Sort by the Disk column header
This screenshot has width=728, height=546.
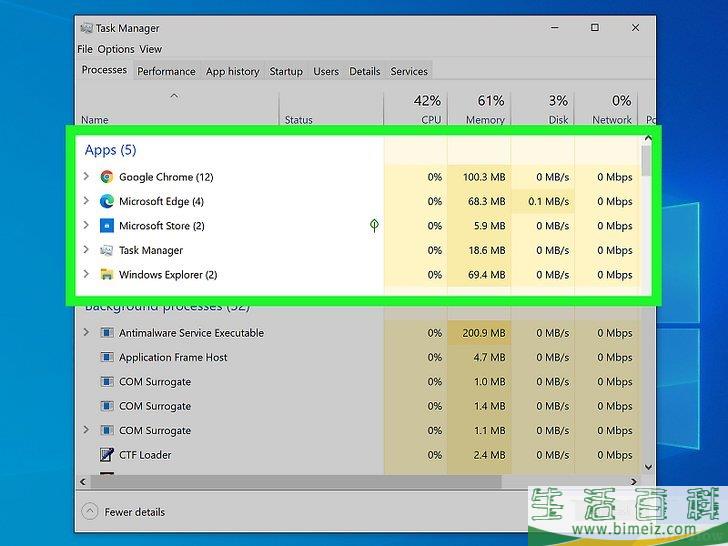(x=543, y=109)
